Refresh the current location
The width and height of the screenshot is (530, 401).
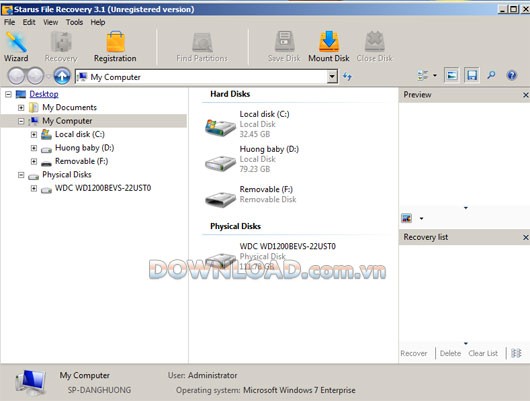347,76
